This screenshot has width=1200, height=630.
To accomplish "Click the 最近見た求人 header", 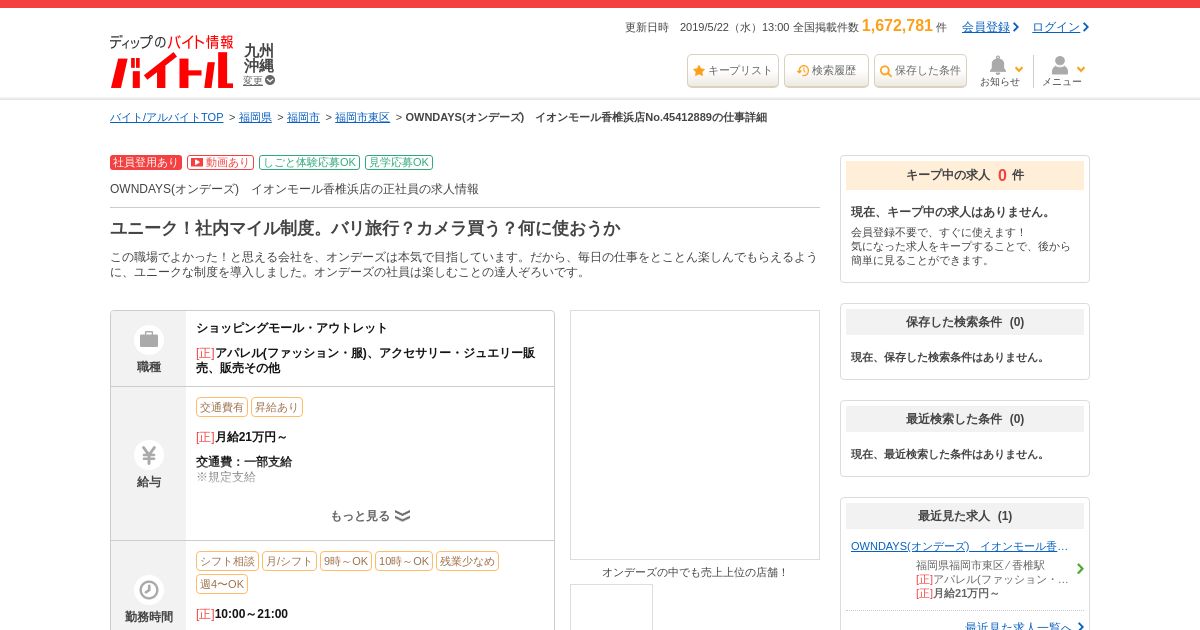I will [x=965, y=516].
